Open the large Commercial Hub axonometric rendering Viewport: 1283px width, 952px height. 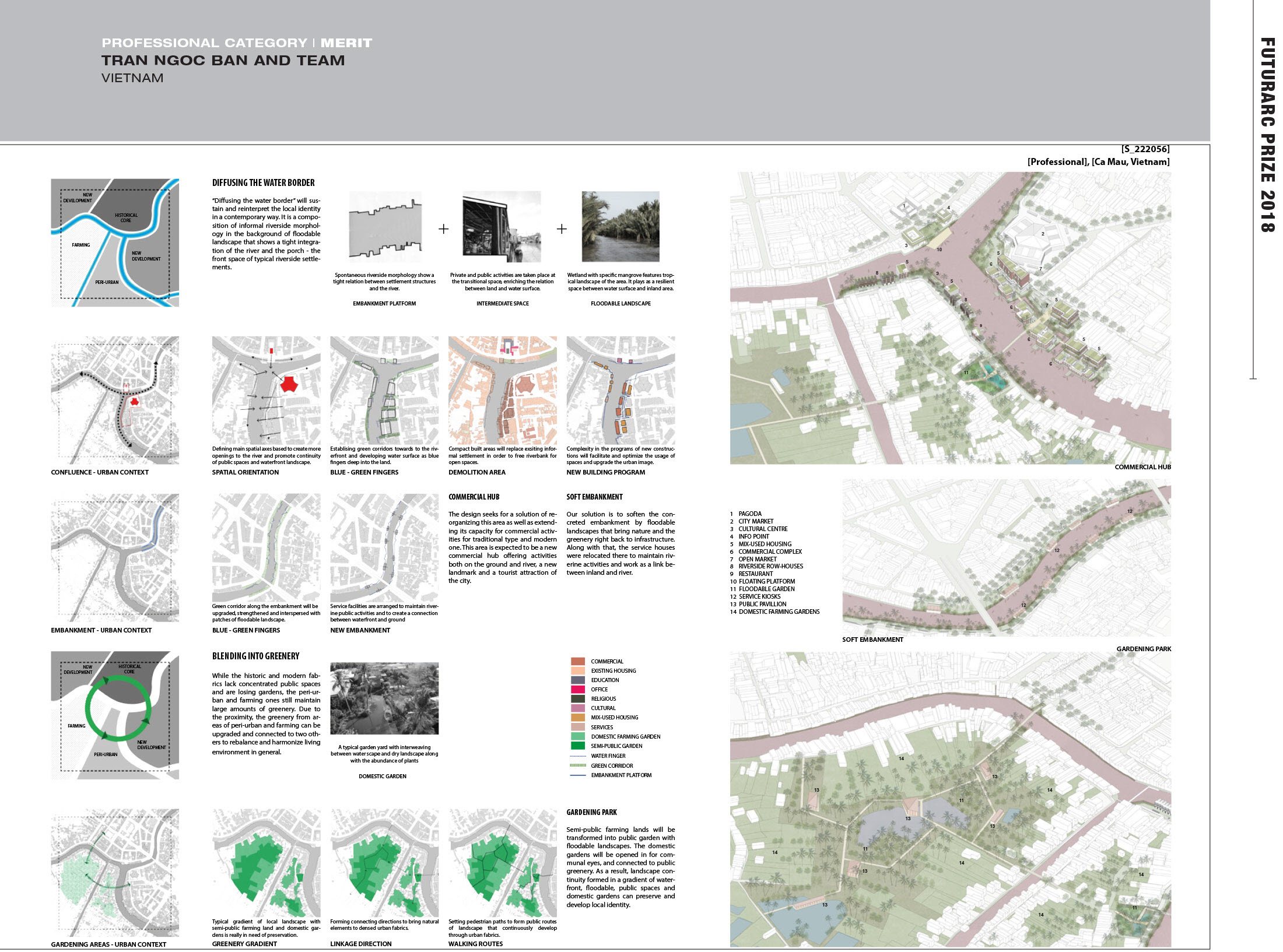951,318
